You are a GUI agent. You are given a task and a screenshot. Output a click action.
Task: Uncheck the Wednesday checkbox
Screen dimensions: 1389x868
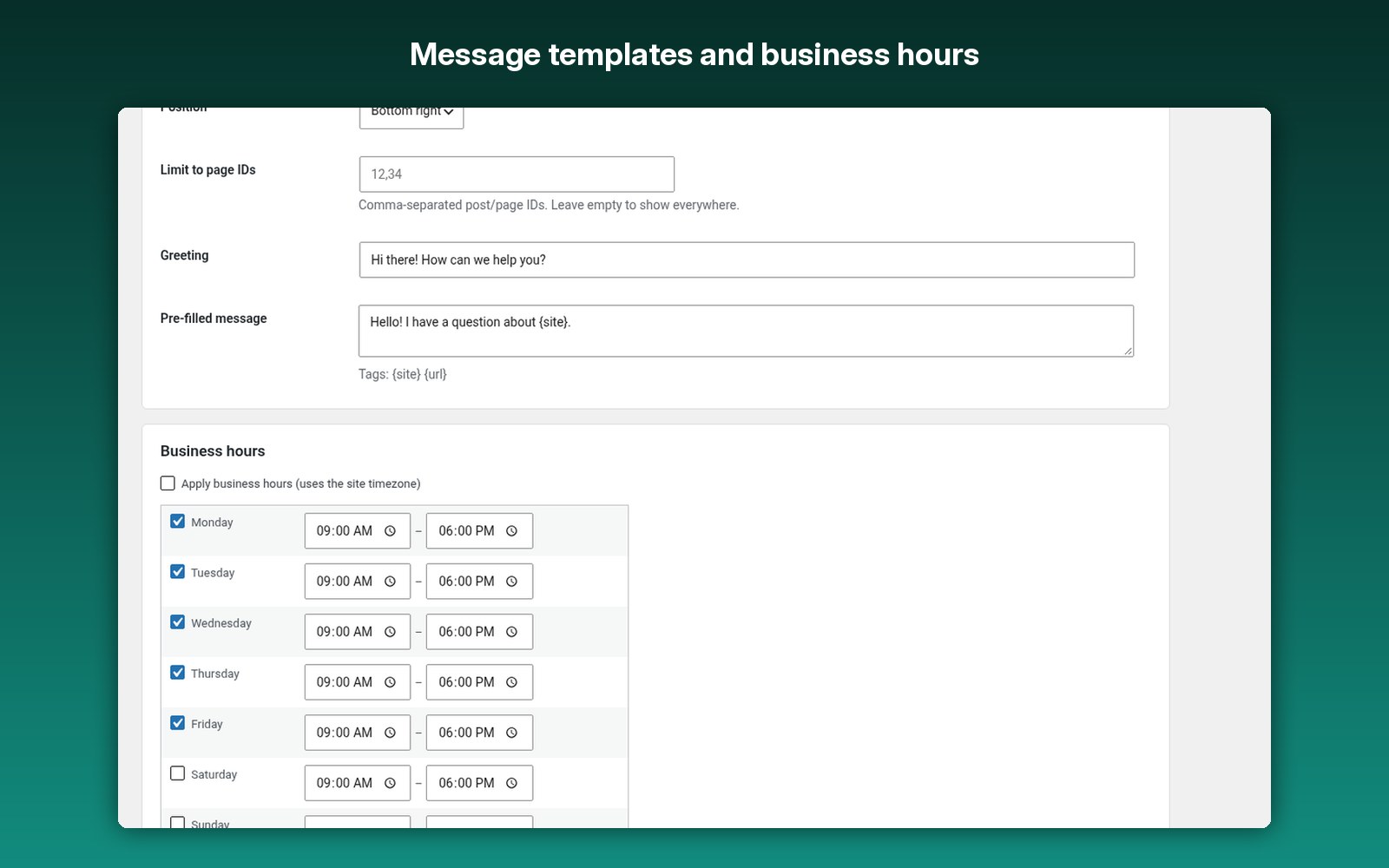coord(177,622)
